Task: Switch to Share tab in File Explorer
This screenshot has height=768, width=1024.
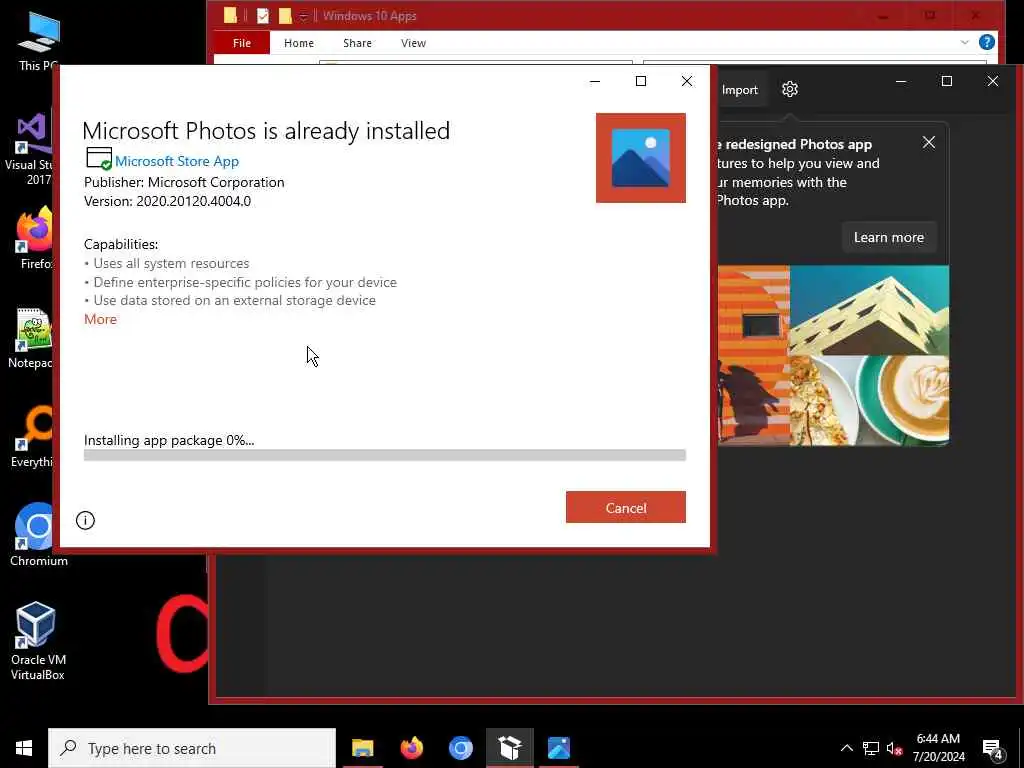Action: (357, 43)
